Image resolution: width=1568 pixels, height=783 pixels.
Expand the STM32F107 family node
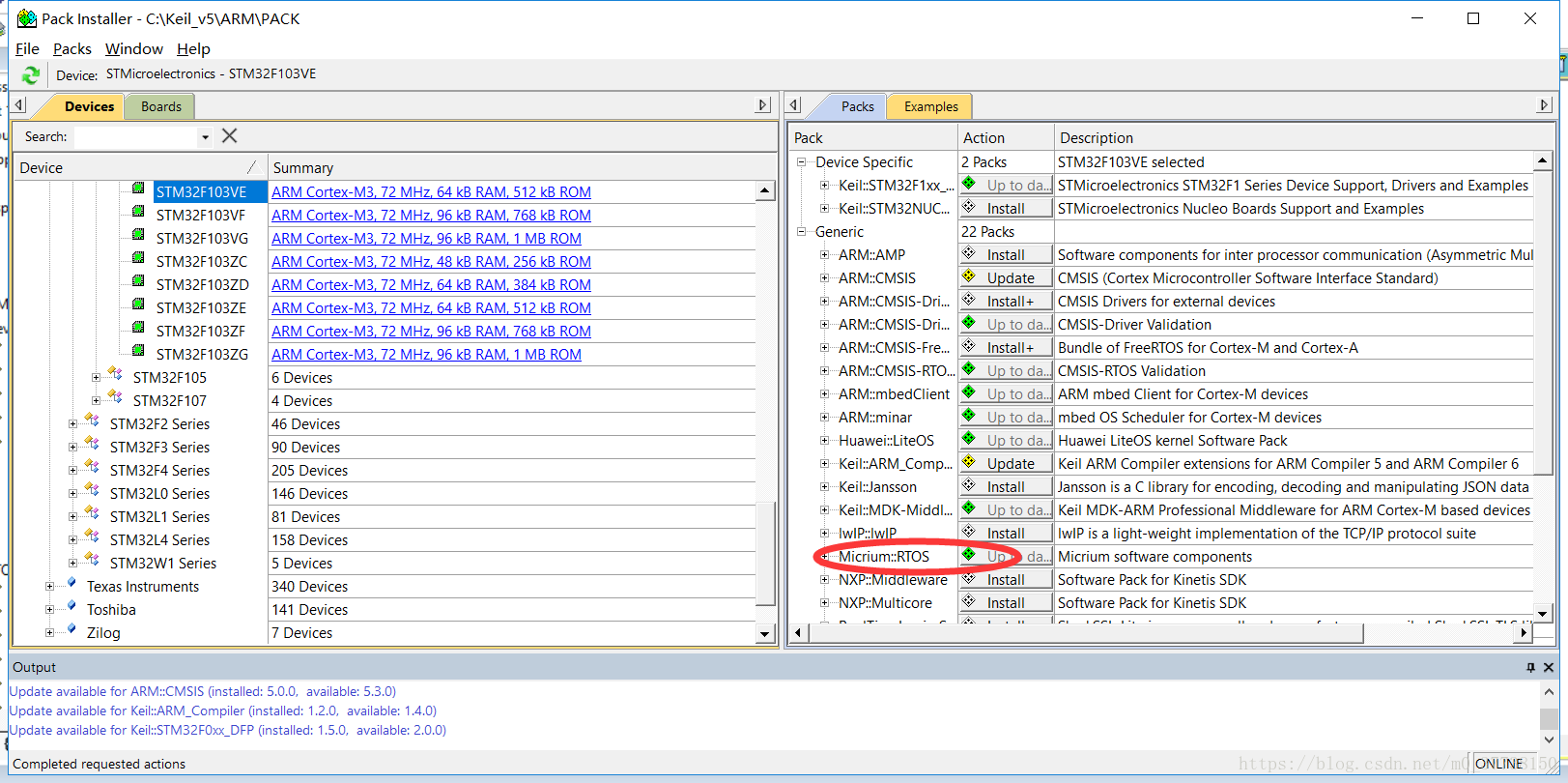(96, 400)
